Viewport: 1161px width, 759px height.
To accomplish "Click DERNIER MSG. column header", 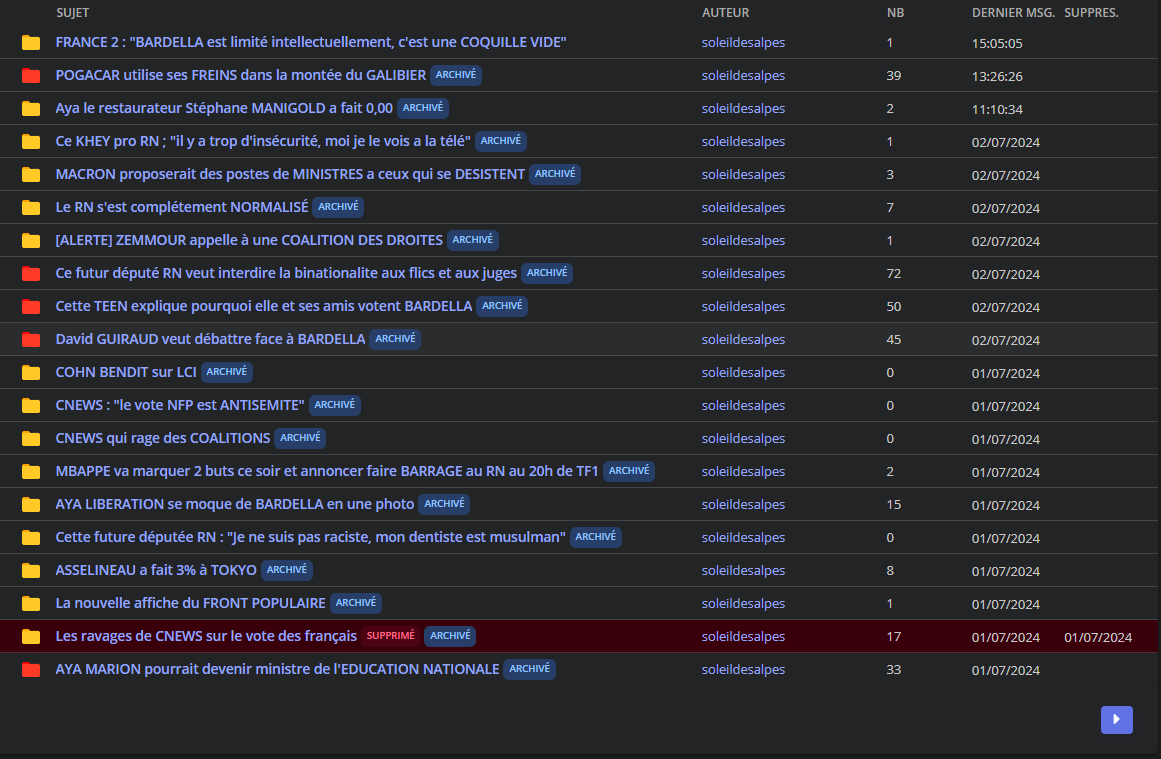I will pyautogui.click(x=1014, y=13).
